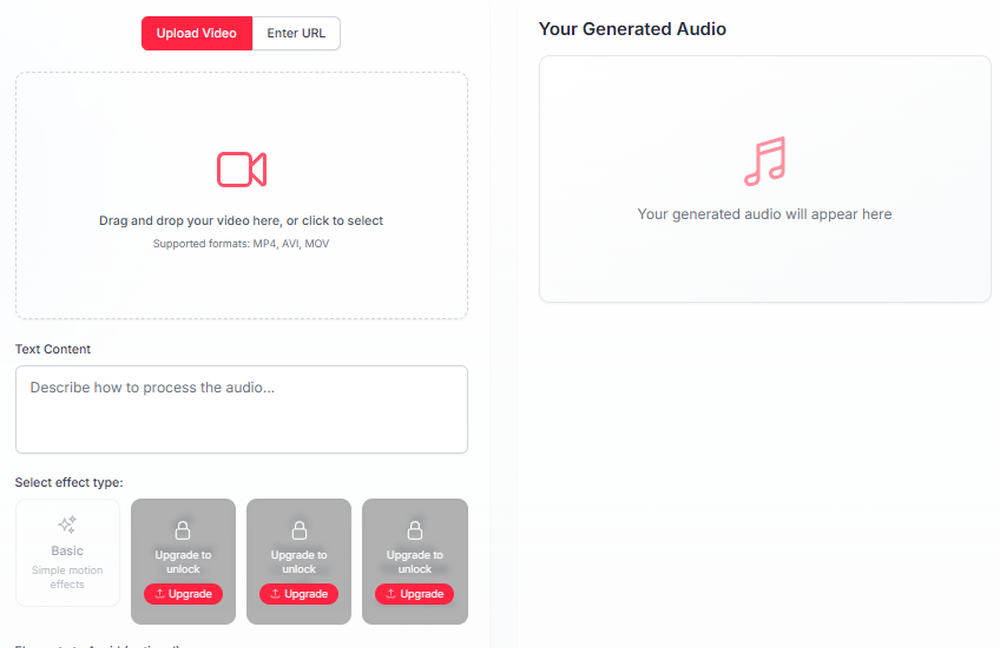Click the video camera upload icon
This screenshot has width=1000, height=648.
pos(242,170)
